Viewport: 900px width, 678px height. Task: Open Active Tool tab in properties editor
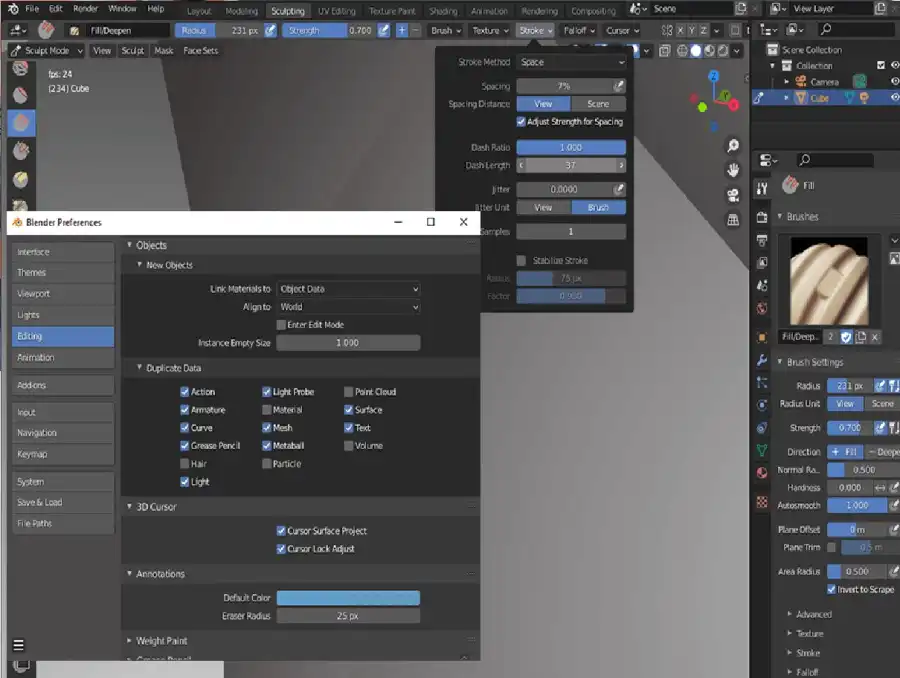tap(762, 187)
